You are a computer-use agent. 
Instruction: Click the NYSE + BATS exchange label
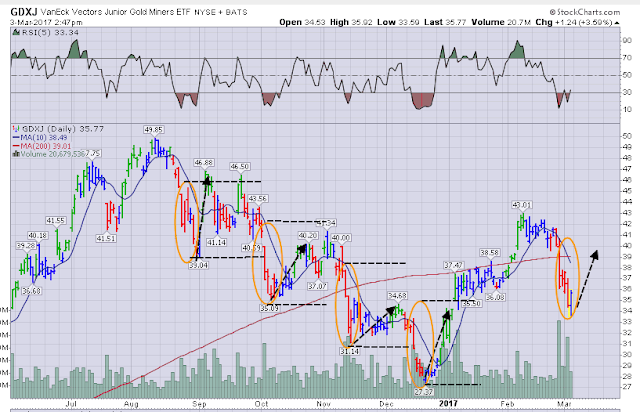tap(221, 12)
